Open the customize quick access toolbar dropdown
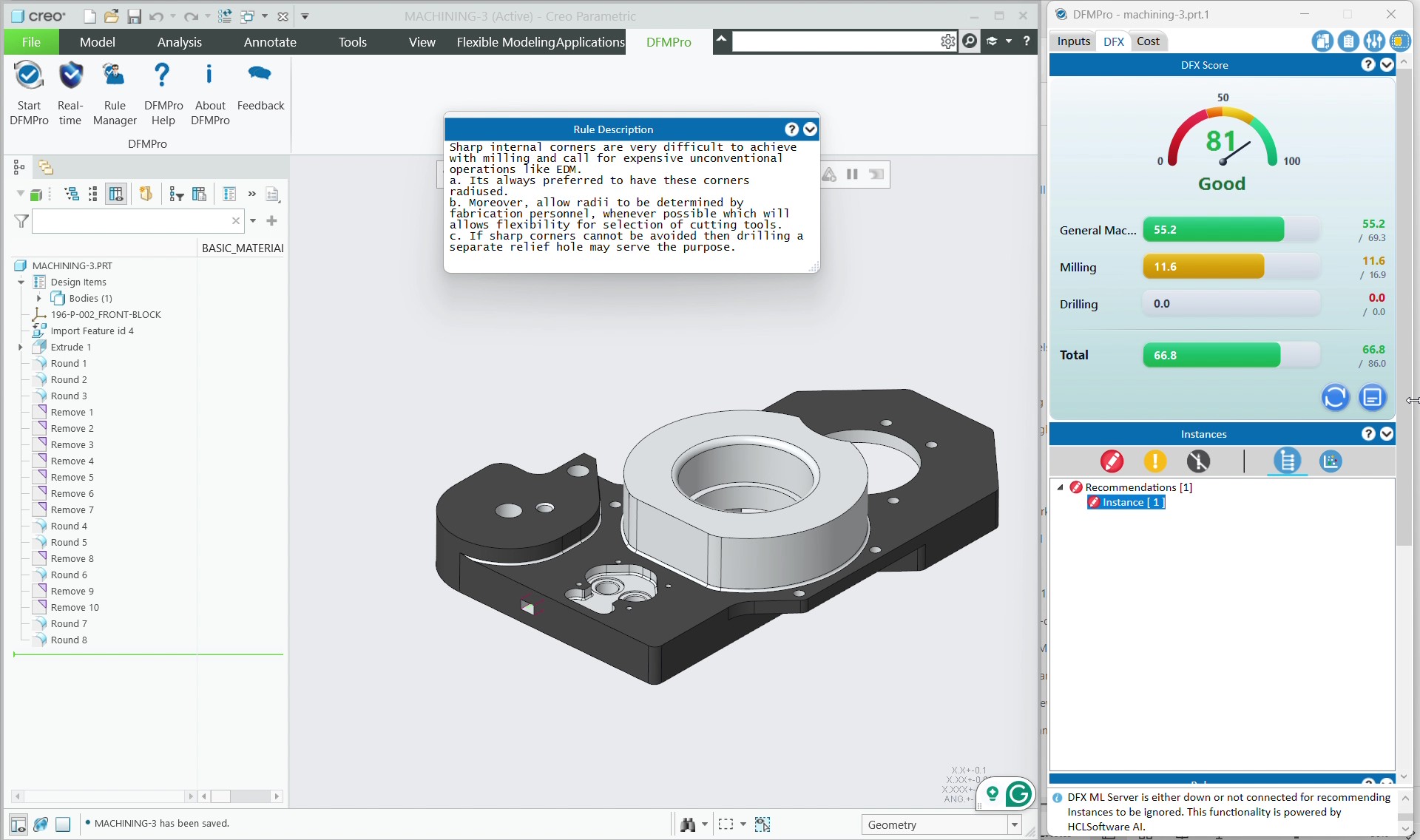The image size is (1420, 840). coord(305,16)
